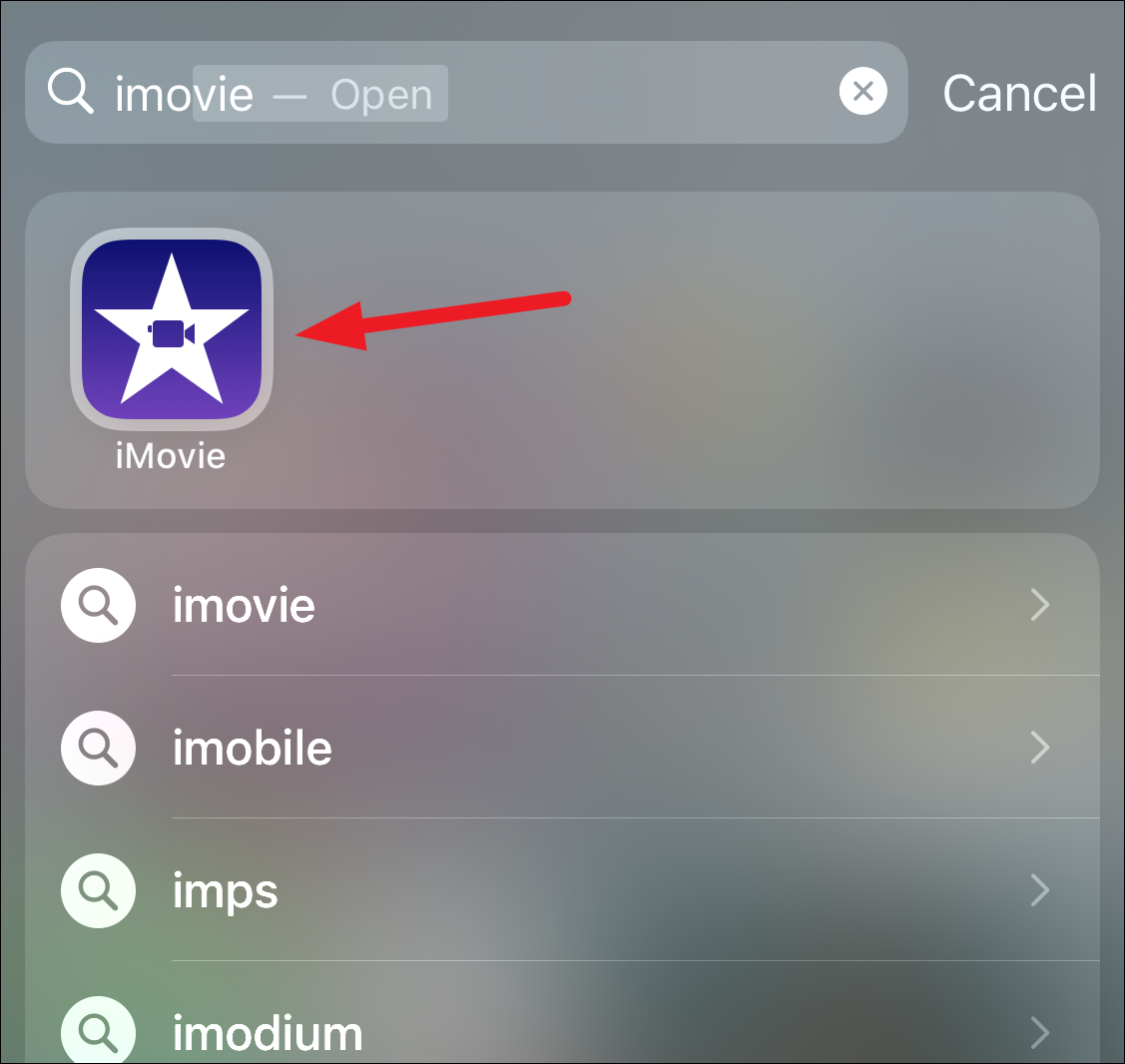Image resolution: width=1125 pixels, height=1064 pixels.
Task: Tap the search icon beside "imobile" suggestion
Action: click(98, 748)
